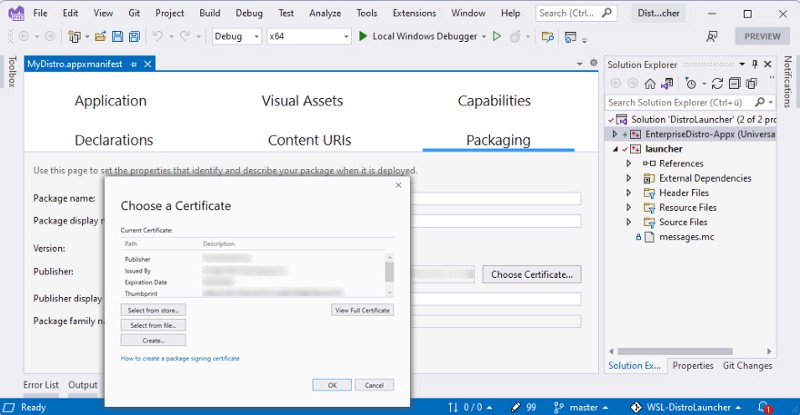Click the WSL-DistroLauncher repository in status bar
The image size is (800, 415).
tap(686, 407)
